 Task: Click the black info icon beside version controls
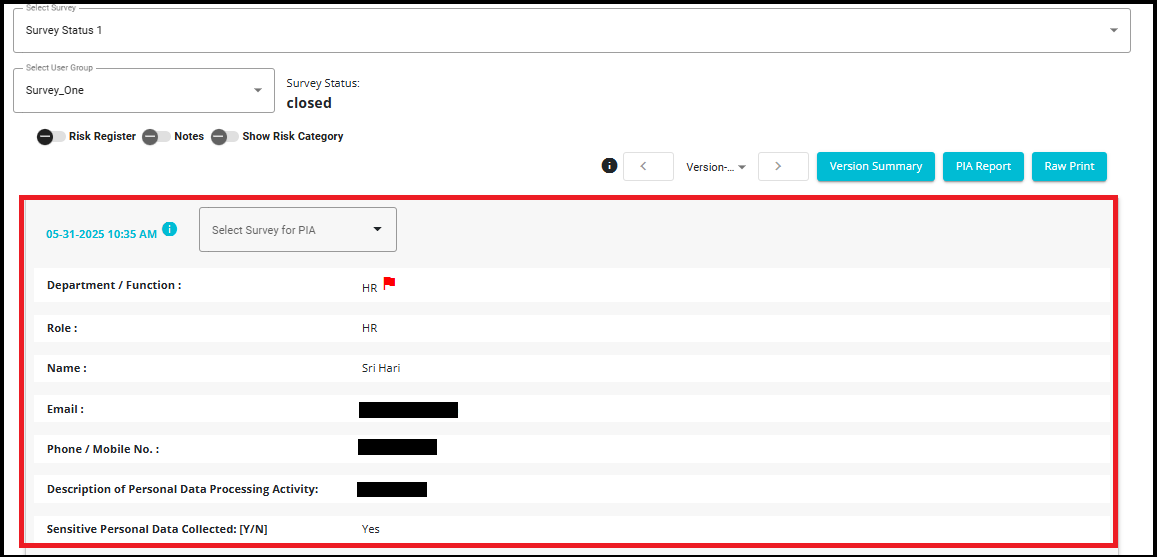(x=609, y=166)
